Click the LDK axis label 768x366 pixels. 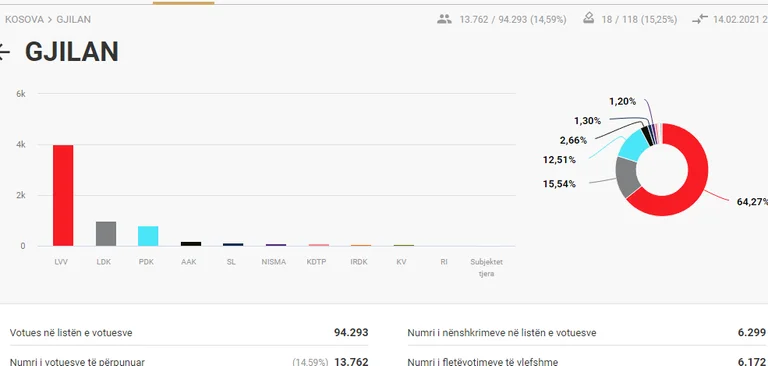104,262
